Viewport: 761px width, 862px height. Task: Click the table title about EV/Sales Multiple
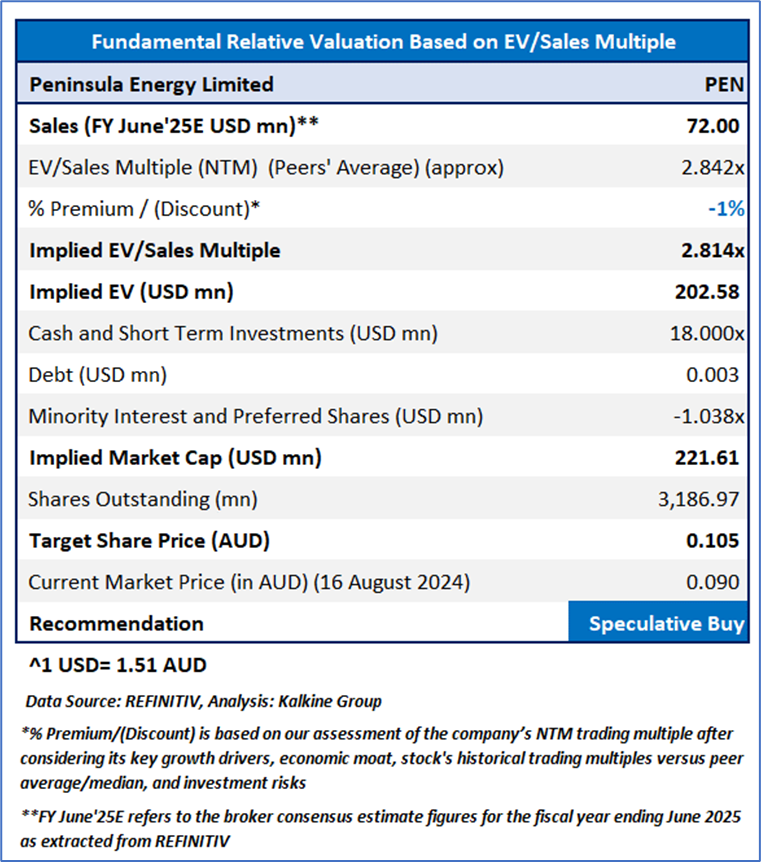point(383,42)
